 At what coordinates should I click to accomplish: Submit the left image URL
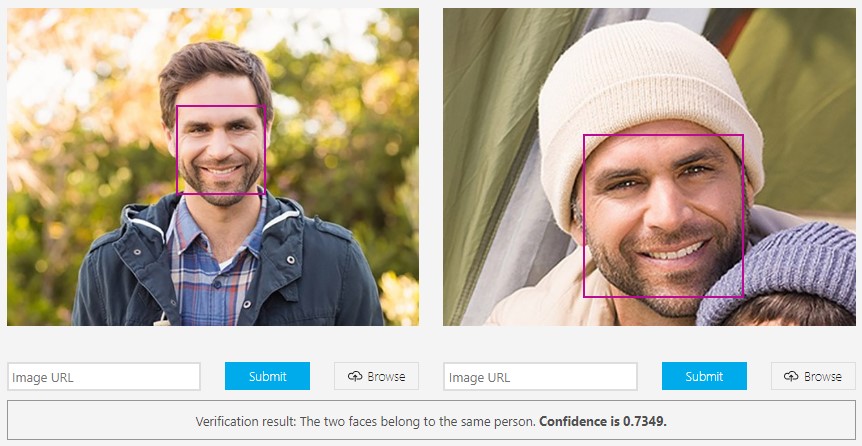tap(267, 376)
